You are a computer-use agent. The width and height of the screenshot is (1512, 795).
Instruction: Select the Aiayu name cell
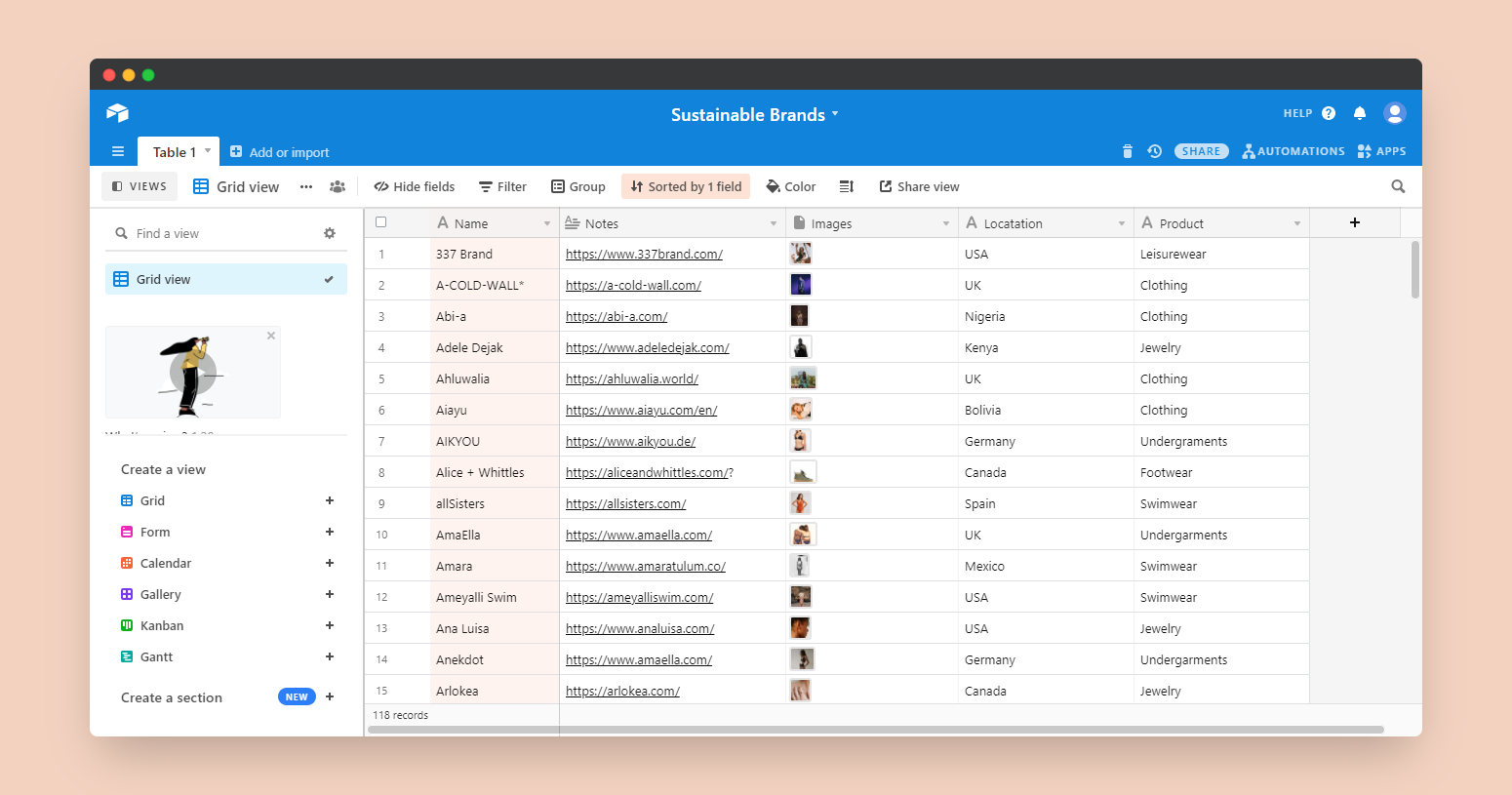point(495,410)
